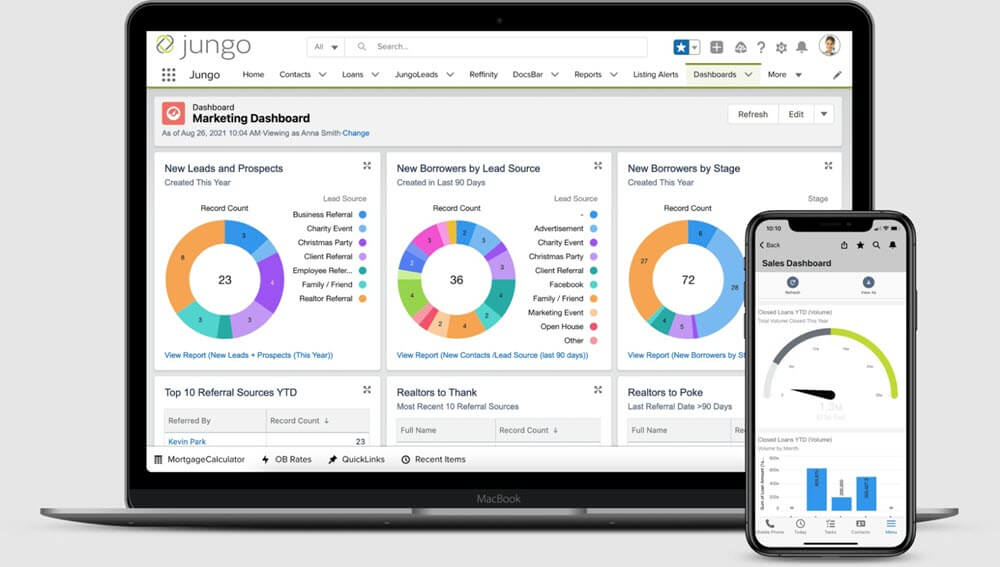Screen dimensions: 1000x567
Task: Open the Help question mark icon
Action: pyautogui.click(x=761, y=47)
